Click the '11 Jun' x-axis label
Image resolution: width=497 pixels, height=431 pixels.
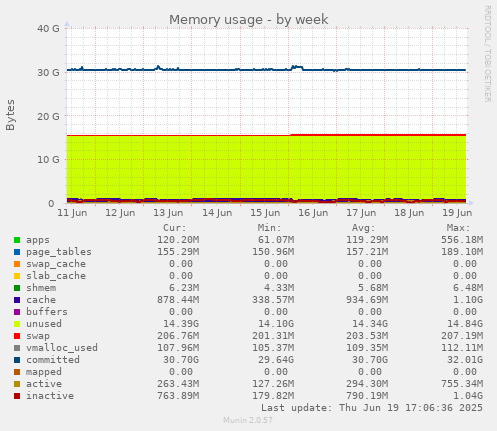[72, 213]
